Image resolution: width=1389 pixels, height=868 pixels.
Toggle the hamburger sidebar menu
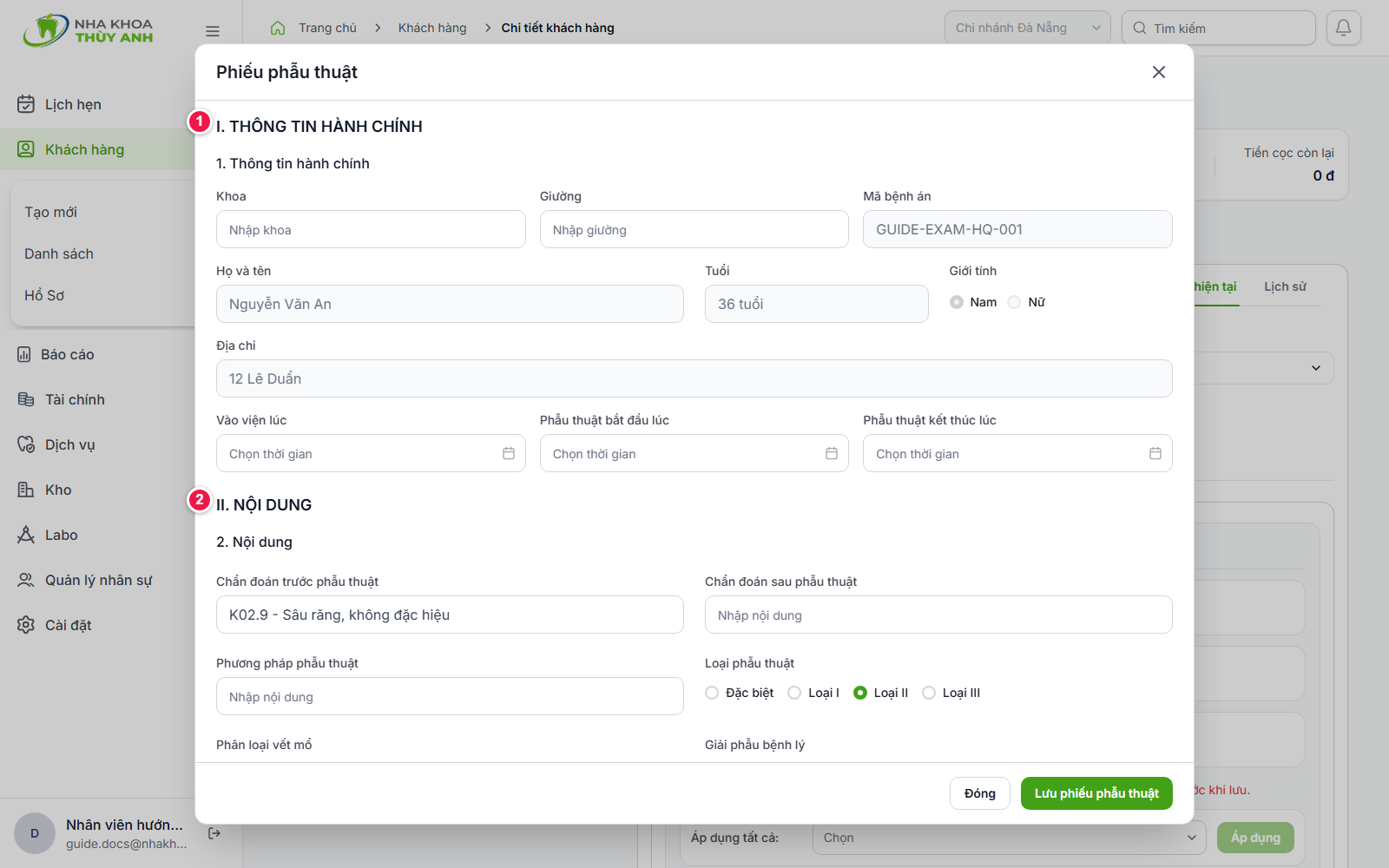pos(213,31)
